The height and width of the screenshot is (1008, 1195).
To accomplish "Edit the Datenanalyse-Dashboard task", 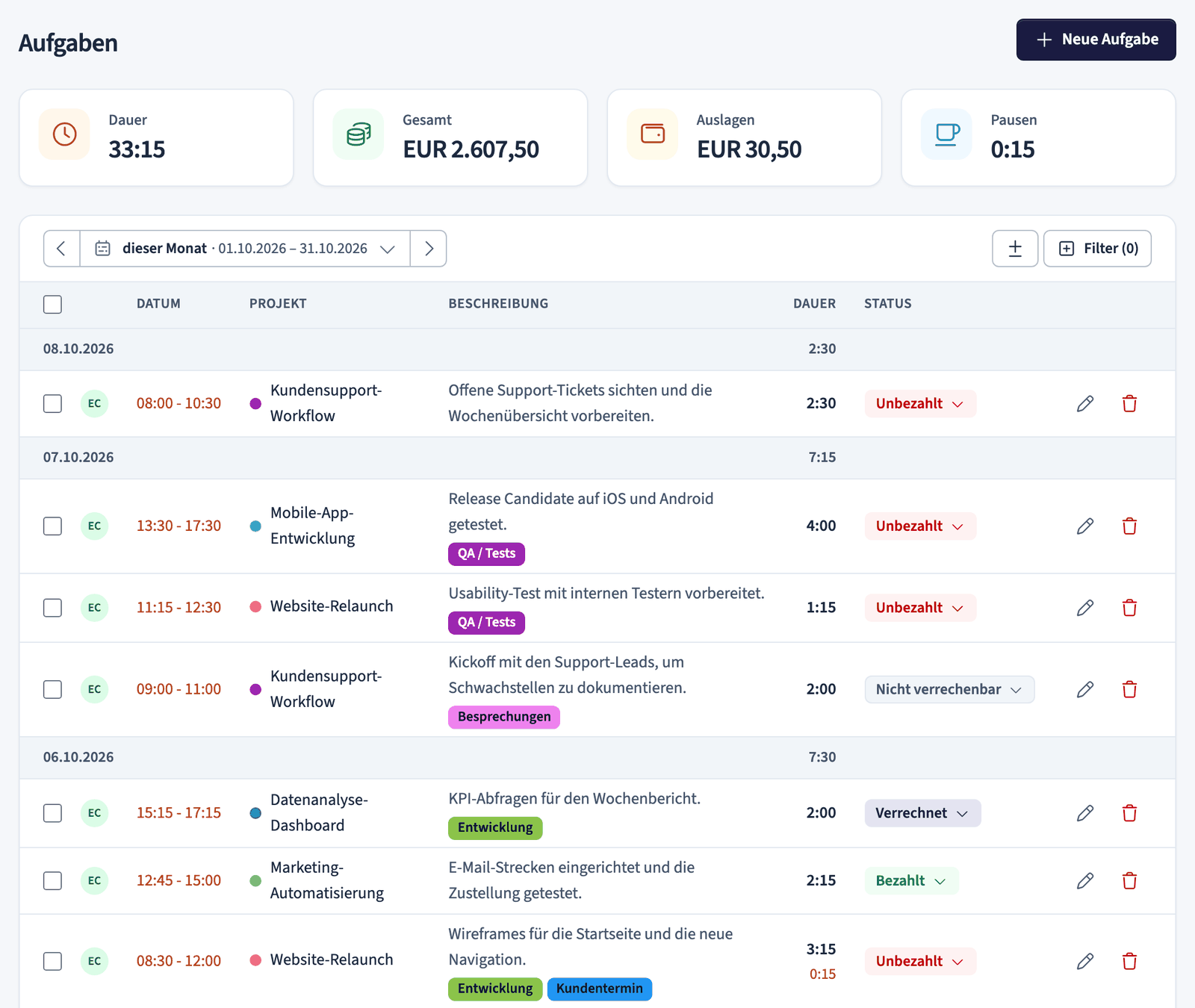I will [1085, 813].
